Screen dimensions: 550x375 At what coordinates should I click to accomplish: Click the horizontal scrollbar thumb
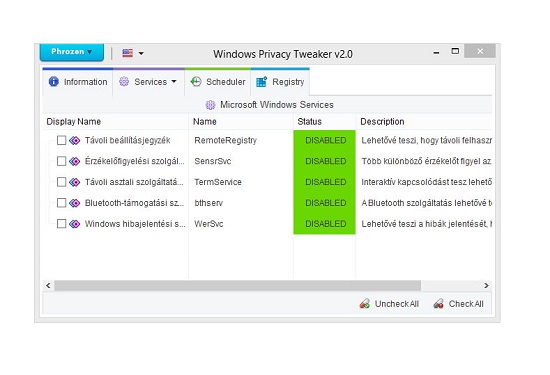point(237,286)
